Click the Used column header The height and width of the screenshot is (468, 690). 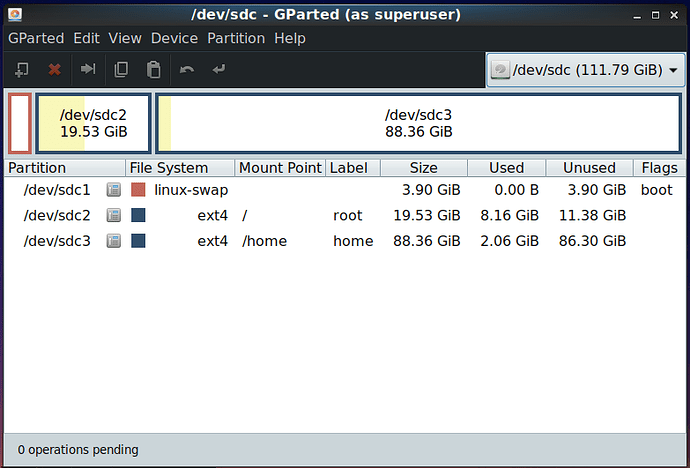click(x=506, y=168)
